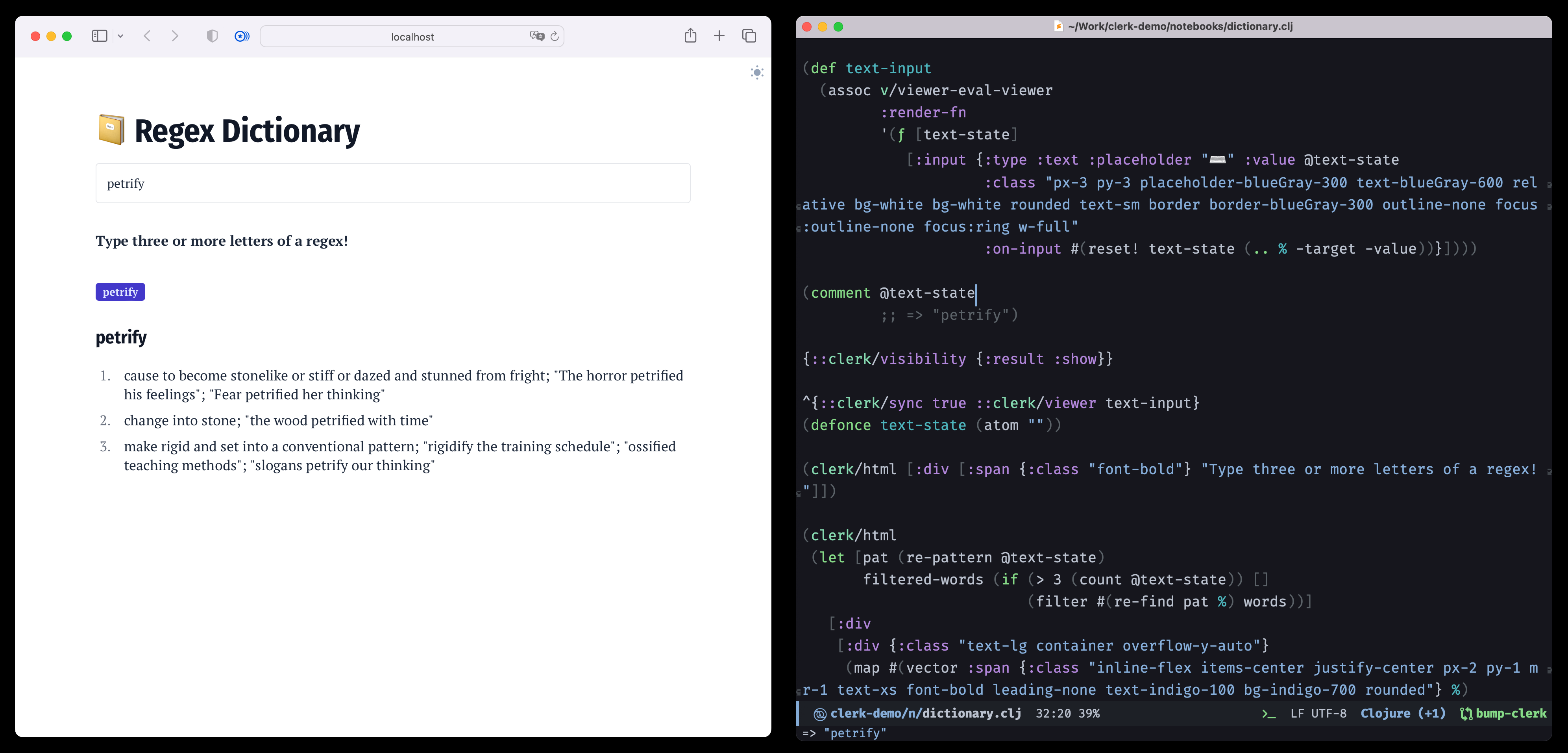Click the localhost address bar

[x=412, y=37]
